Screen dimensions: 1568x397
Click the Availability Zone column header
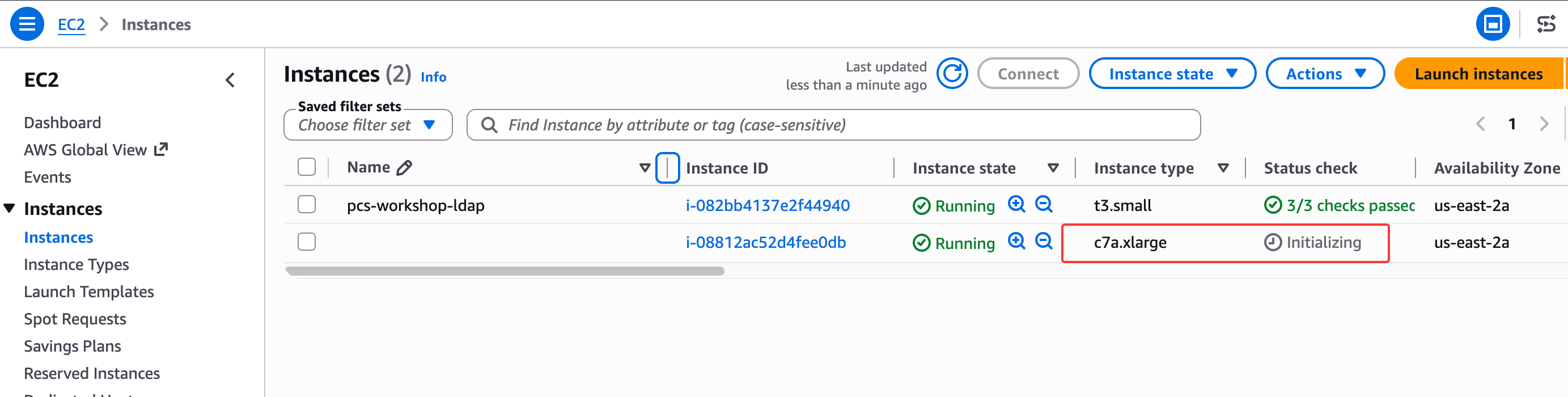(1497, 168)
